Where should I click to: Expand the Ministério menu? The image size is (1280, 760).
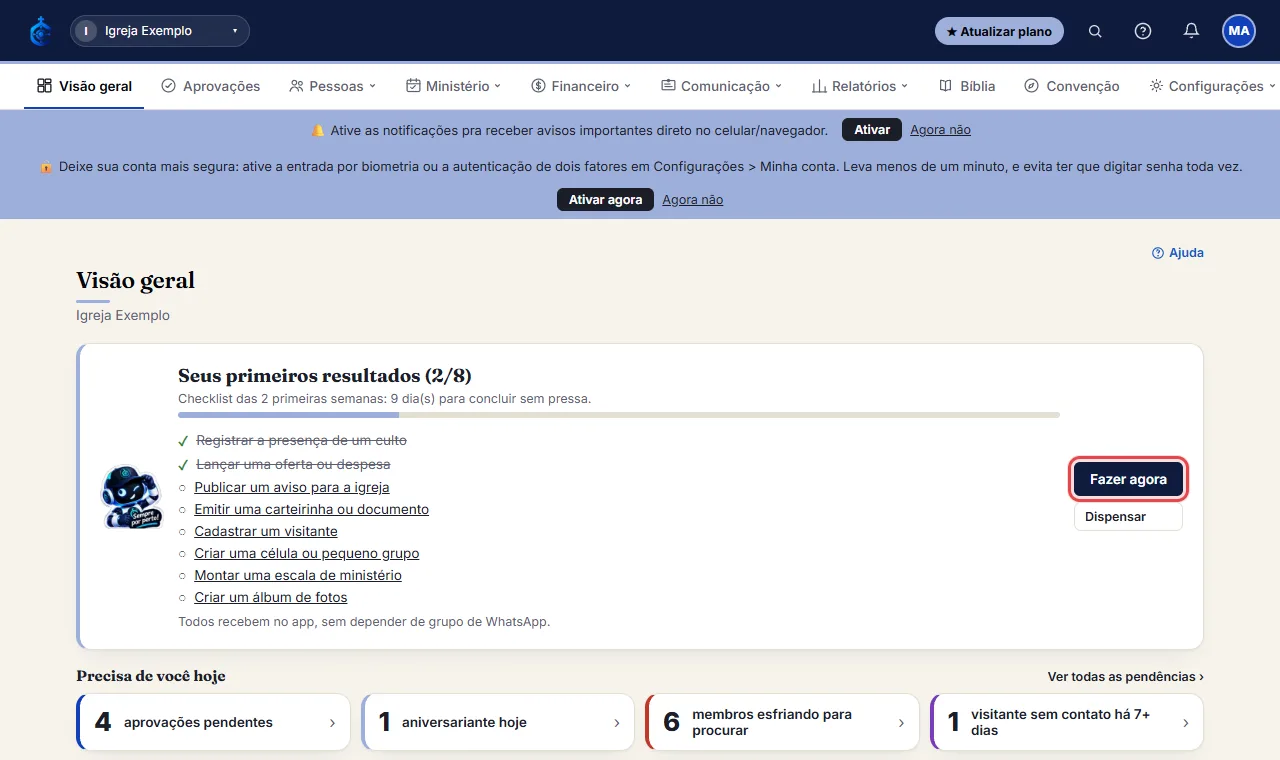(x=453, y=86)
